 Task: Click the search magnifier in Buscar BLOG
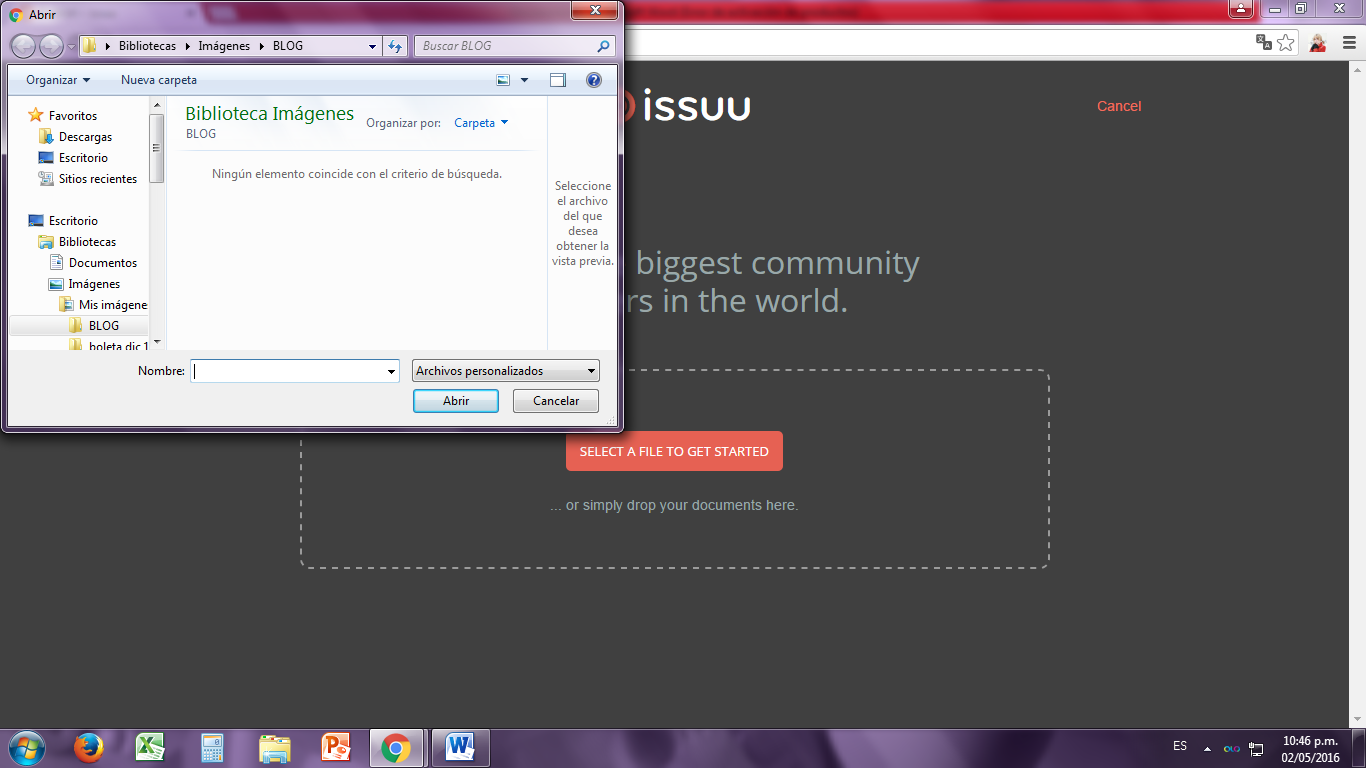(x=603, y=46)
